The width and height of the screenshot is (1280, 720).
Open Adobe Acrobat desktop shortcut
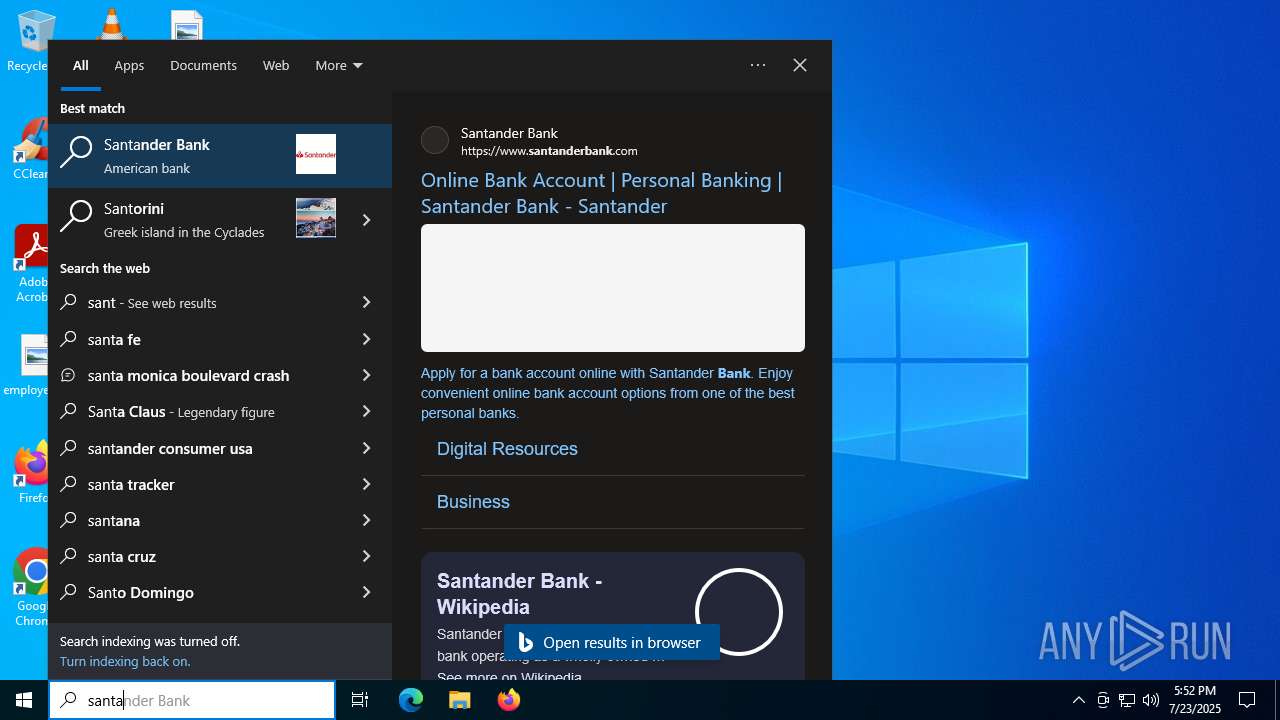(32, 264)
